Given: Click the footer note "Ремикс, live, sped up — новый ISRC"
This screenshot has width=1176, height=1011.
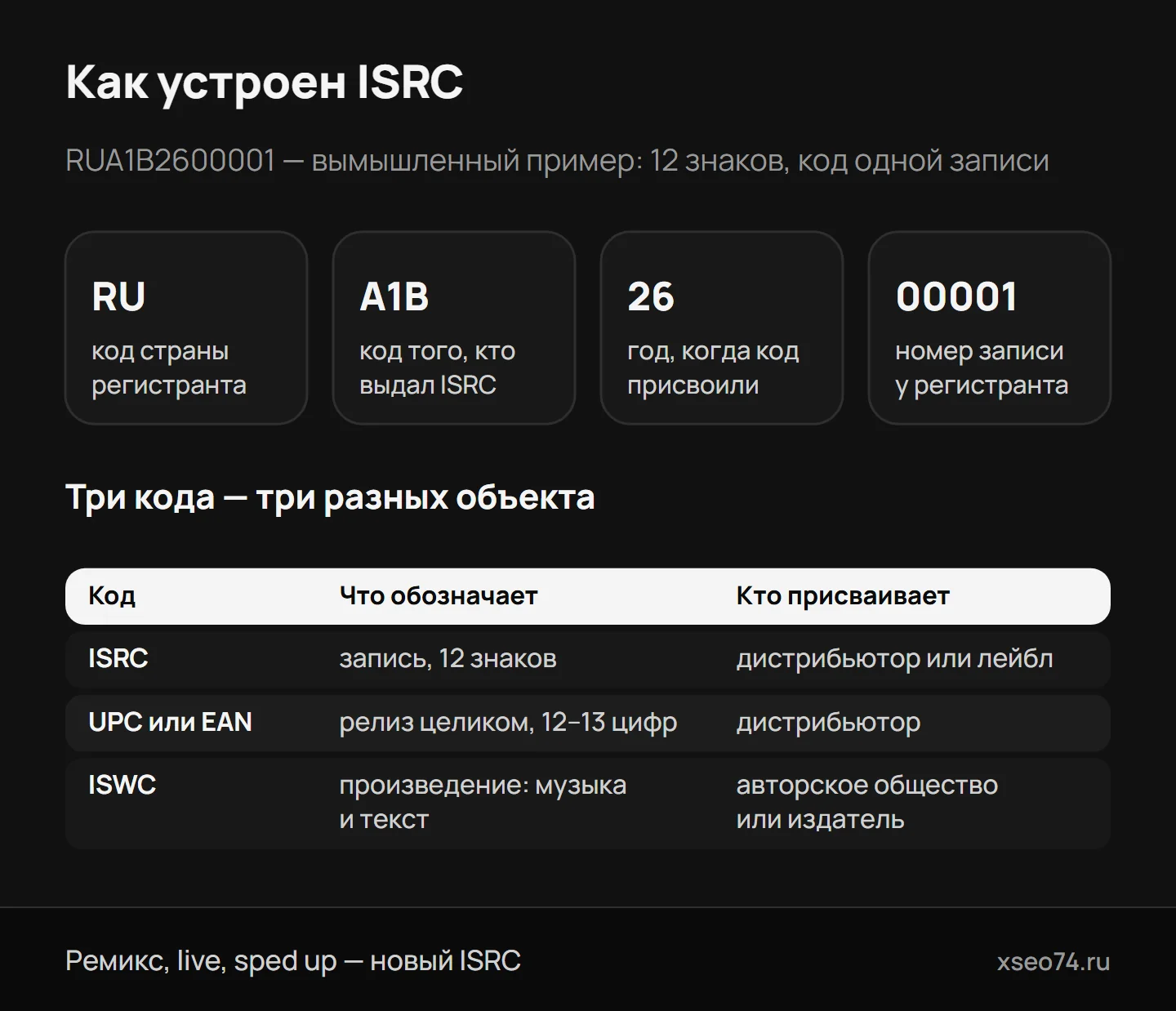Looking at the screenshot, I should (293, 961).
